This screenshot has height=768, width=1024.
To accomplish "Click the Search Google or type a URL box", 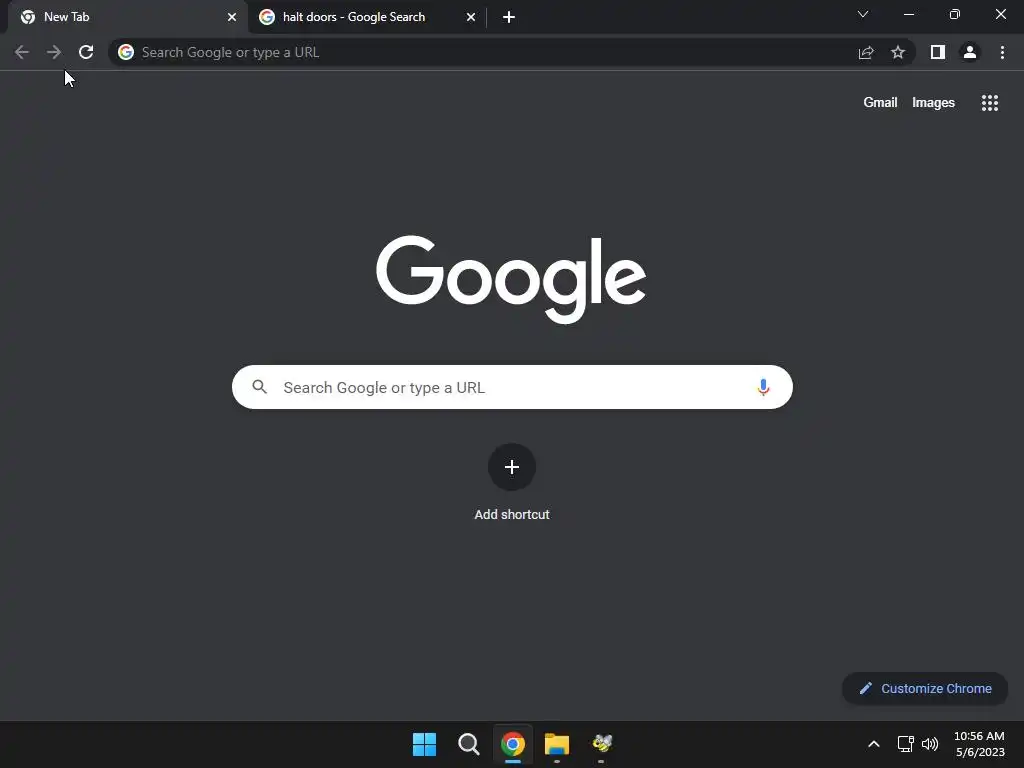I will coord(512,387).
